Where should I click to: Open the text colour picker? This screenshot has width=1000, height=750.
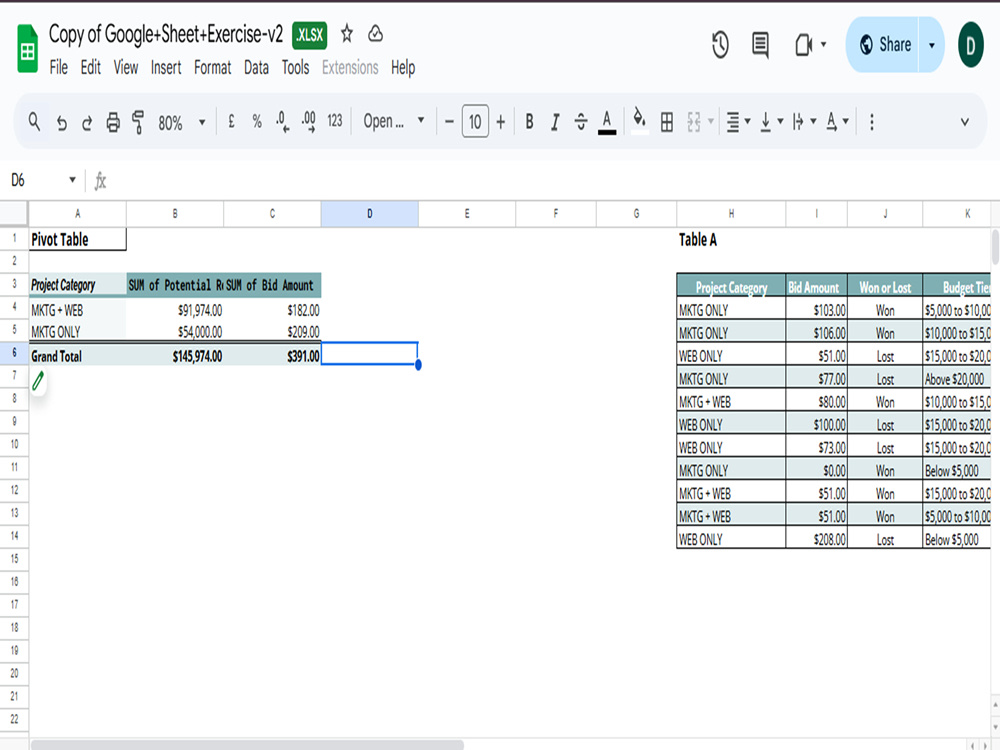[607, 122]
